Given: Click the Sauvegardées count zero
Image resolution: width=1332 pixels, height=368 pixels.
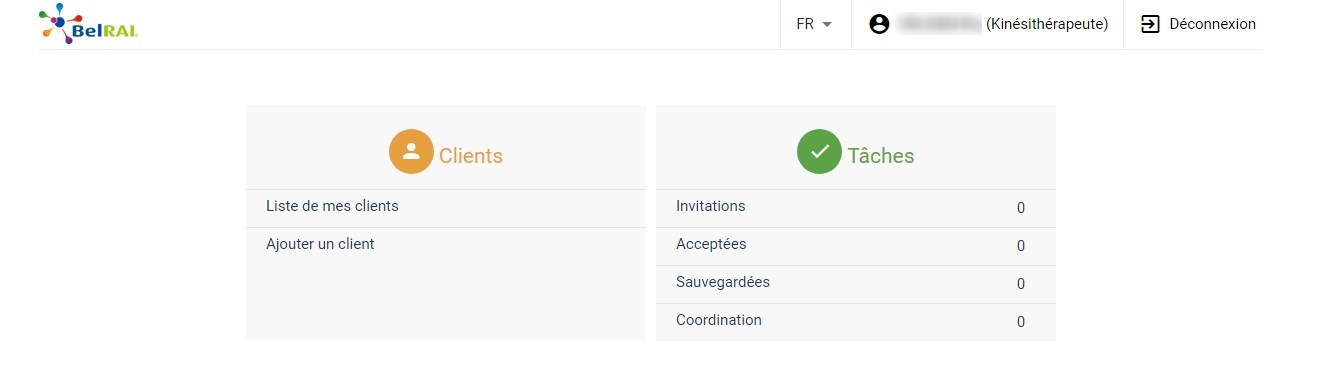Looking at the screenshot, I should (x=1021, y=284).
